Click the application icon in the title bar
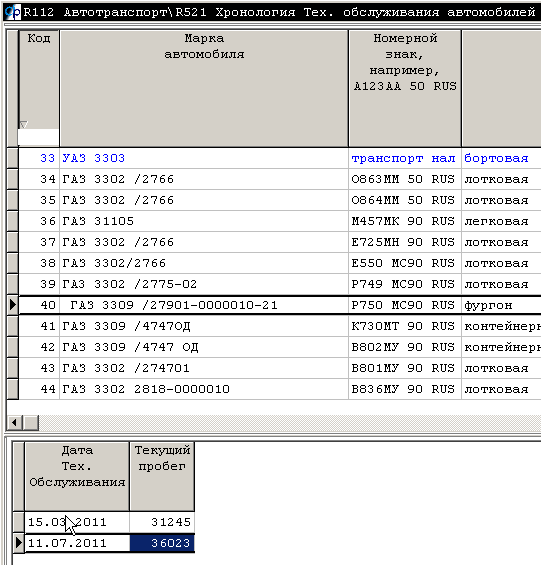This screenshot has height=565, width=541. [x=13, y=12]
